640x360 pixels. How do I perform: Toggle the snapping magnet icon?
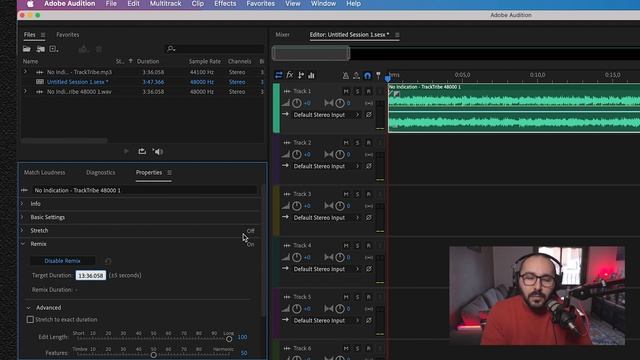(367, 76)
